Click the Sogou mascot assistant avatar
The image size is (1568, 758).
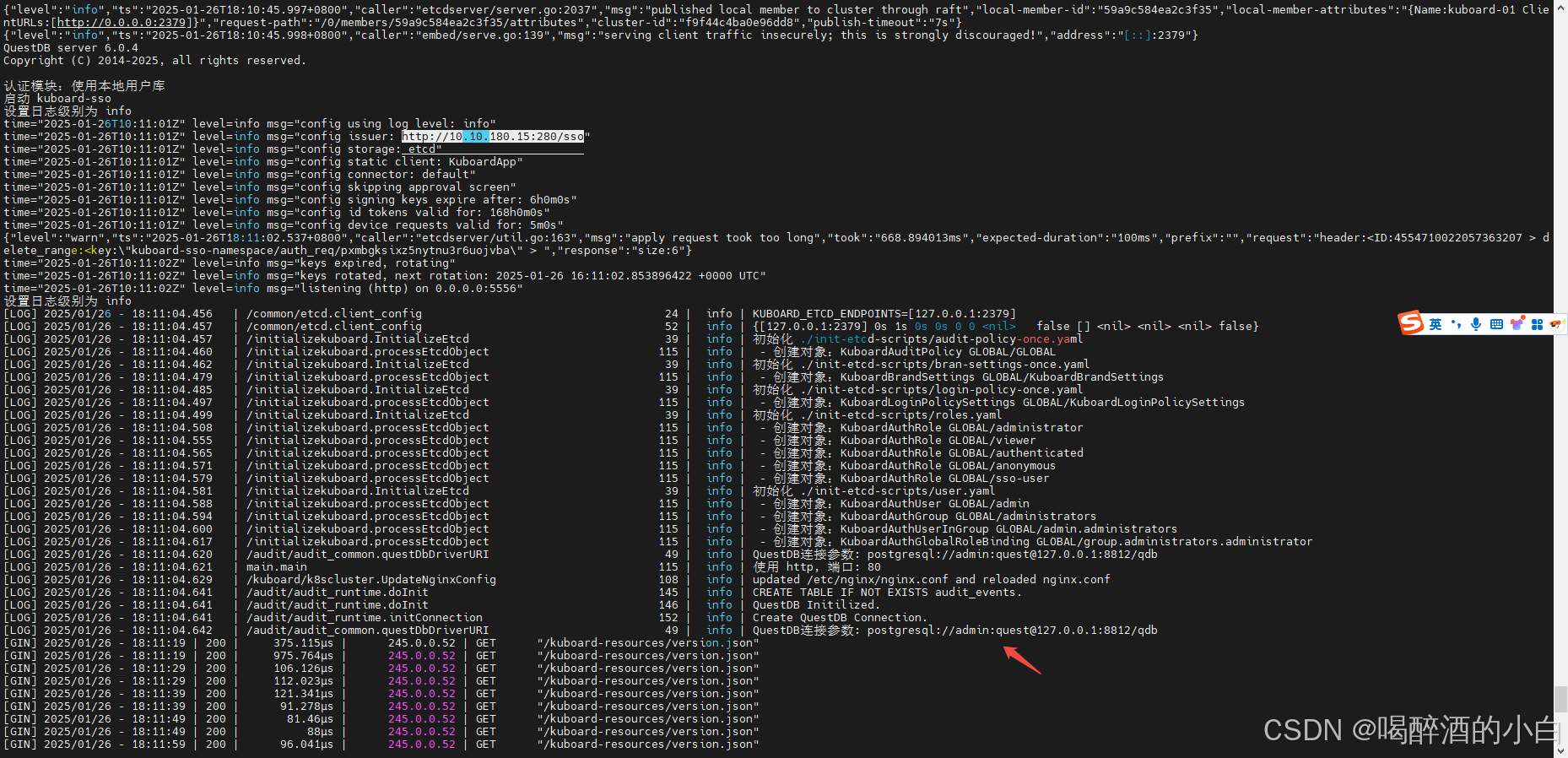pyautogui.click(x=1556, y=324)
